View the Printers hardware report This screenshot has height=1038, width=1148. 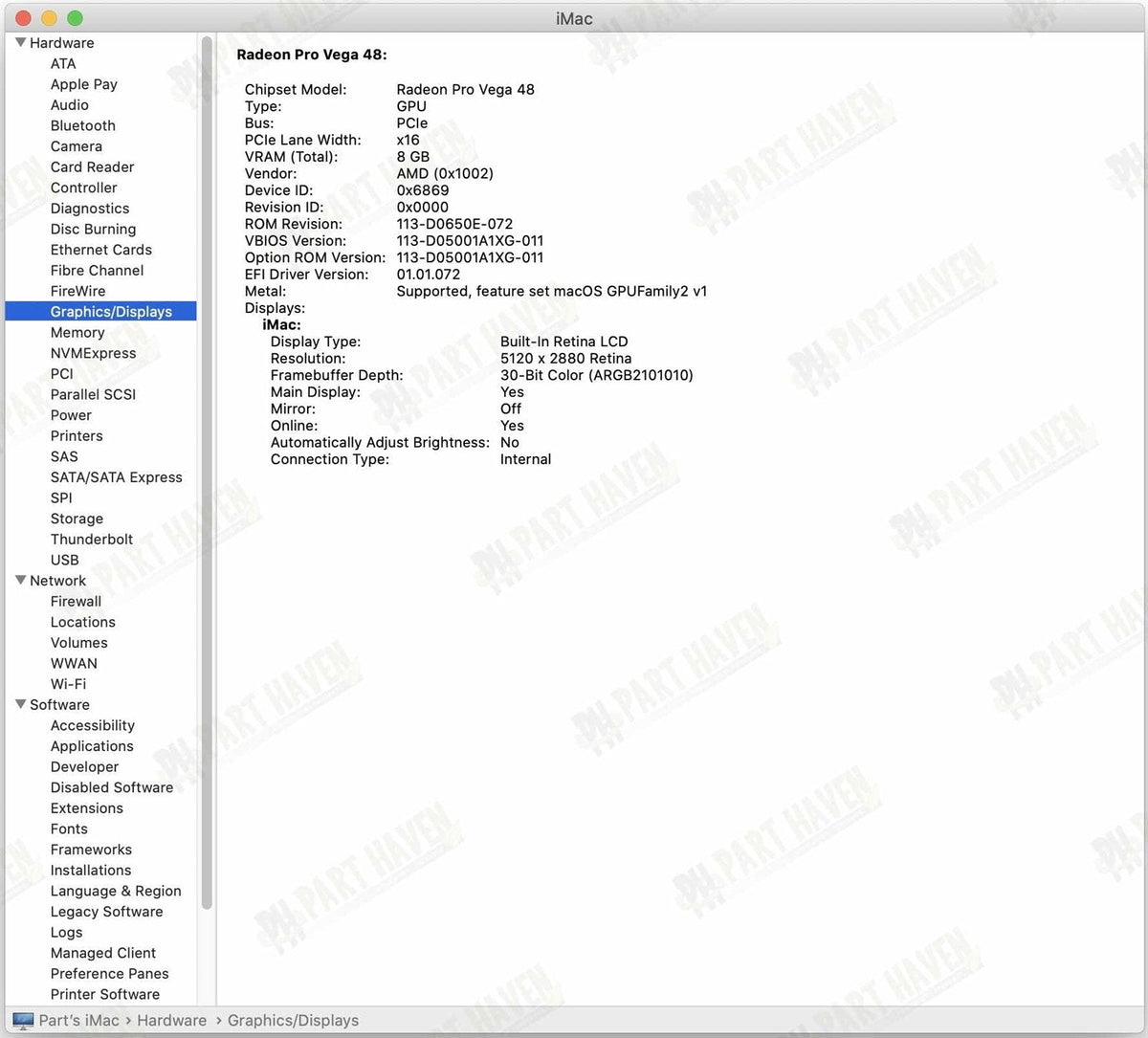77,435
